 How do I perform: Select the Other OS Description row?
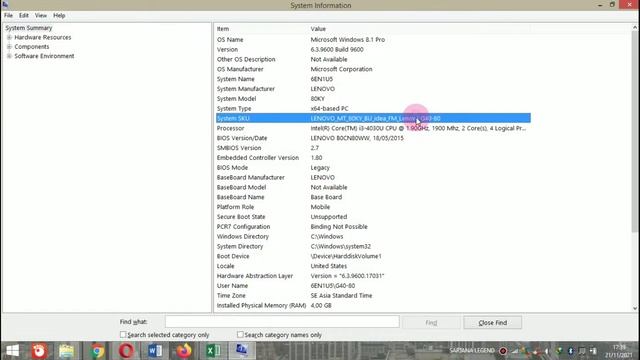tap(373, 59)
